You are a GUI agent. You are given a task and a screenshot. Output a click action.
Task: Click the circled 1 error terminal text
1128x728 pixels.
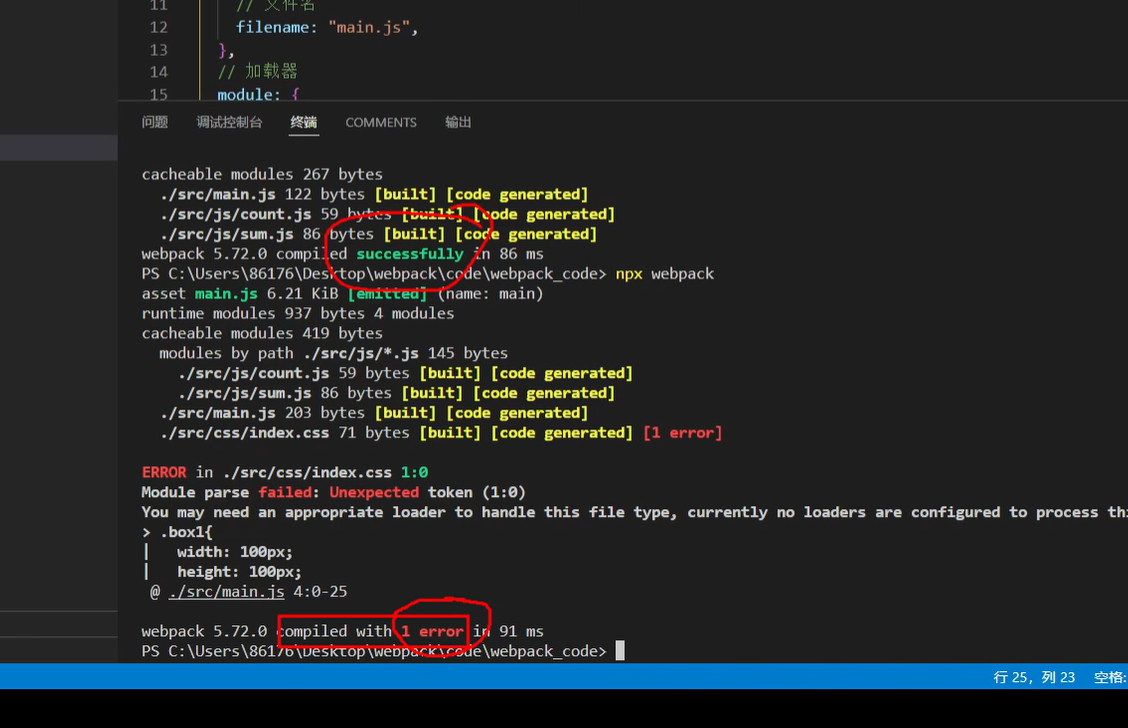[431, 631]
